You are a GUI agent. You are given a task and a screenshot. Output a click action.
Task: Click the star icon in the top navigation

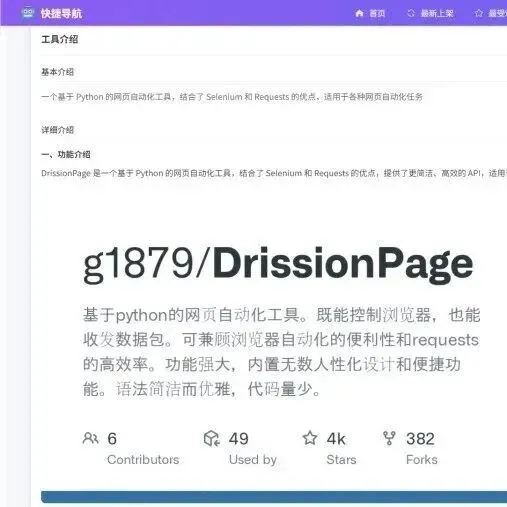pyautogui.click(x=479, y=13)
